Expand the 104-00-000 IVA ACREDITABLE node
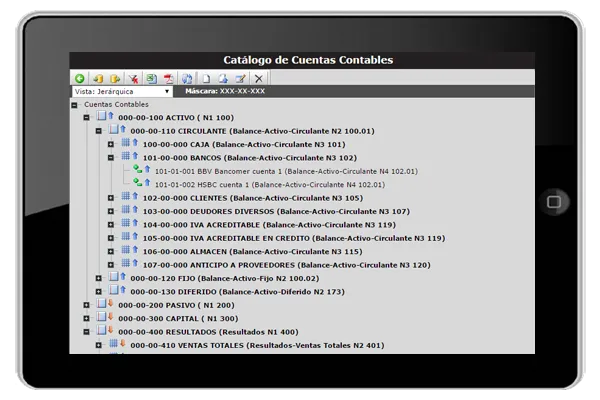Screen dimensions: 600x400 (111, 225)
